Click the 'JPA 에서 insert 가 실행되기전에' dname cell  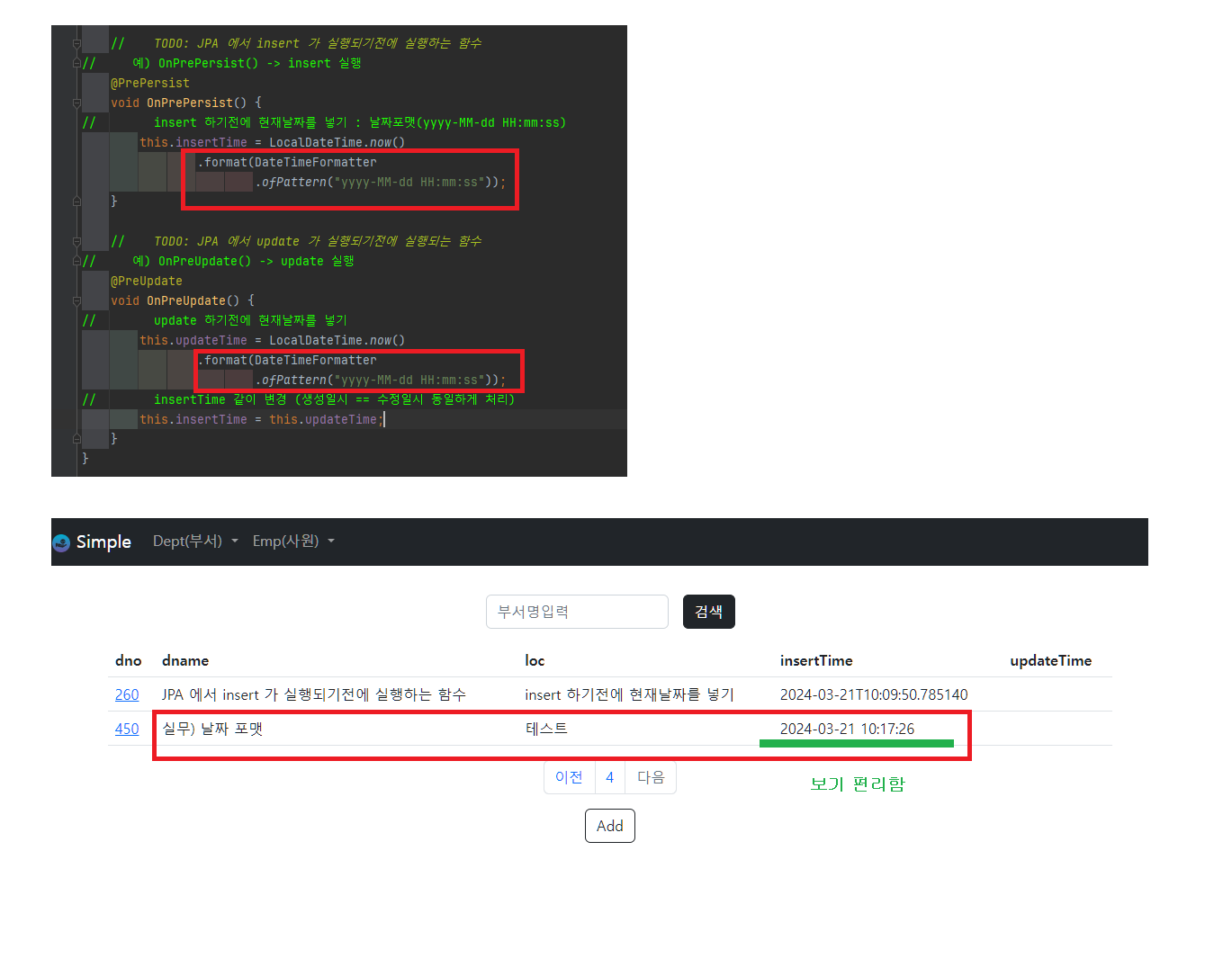tap(314, 694)
